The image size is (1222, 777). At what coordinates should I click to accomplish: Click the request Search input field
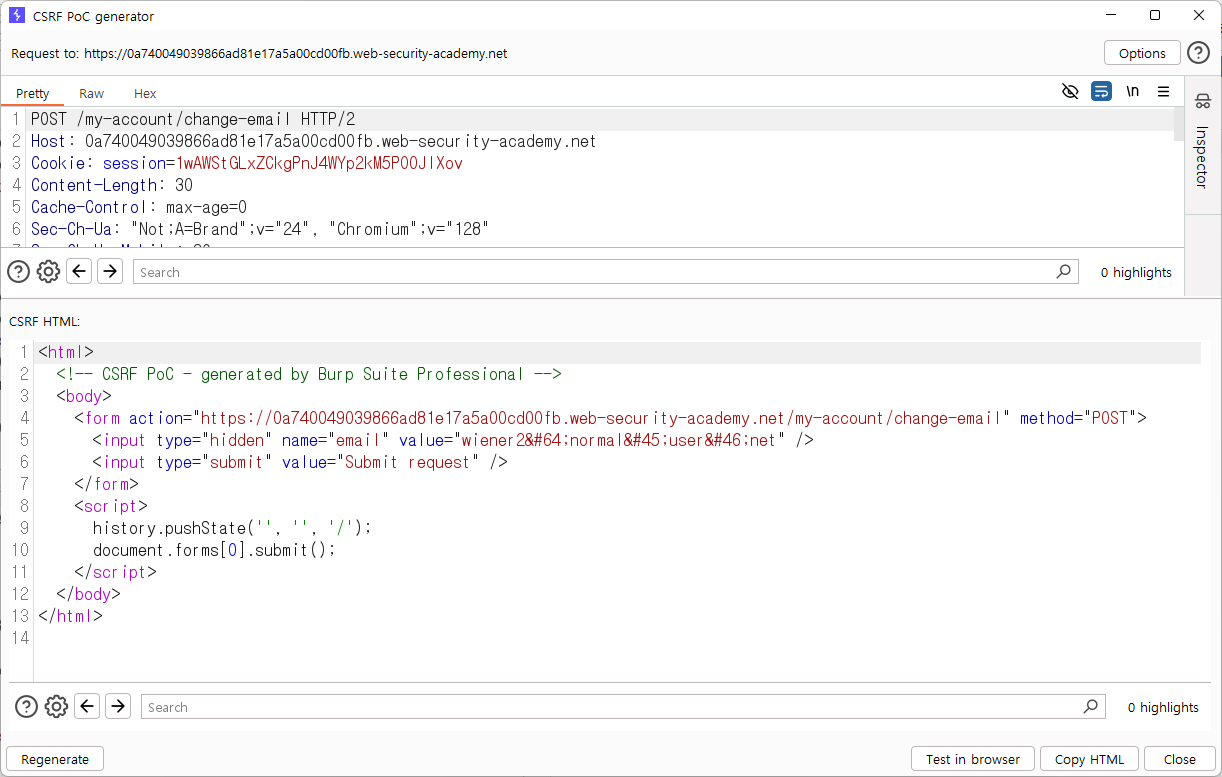605,272
